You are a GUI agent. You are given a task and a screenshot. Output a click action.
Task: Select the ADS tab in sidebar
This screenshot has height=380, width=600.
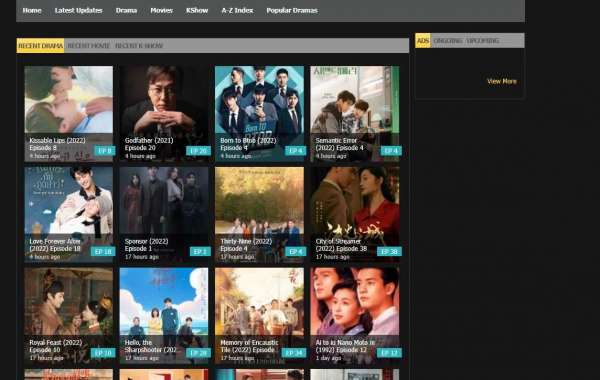[x=423, y=41]
